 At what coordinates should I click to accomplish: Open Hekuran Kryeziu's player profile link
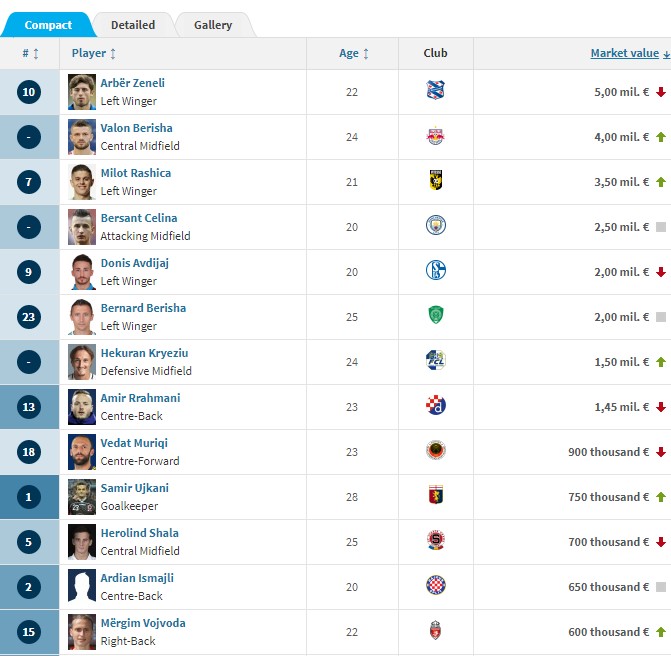pos(144,353)
